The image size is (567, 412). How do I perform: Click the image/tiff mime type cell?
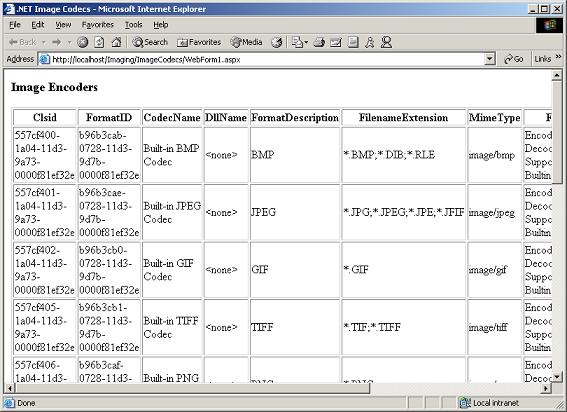tap(495, 327)
